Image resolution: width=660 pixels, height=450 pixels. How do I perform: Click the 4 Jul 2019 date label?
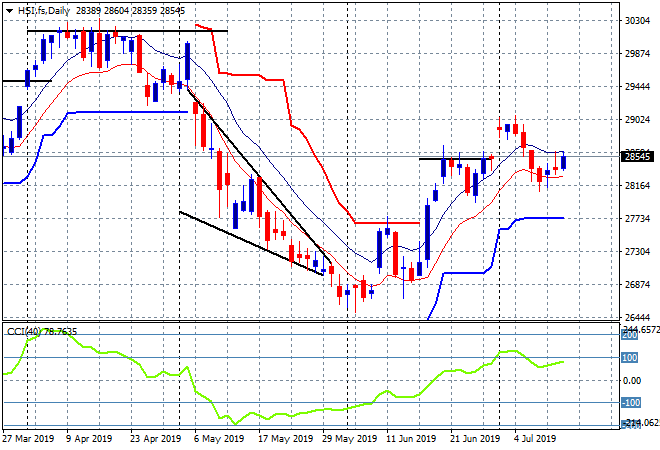pos(535,439)
